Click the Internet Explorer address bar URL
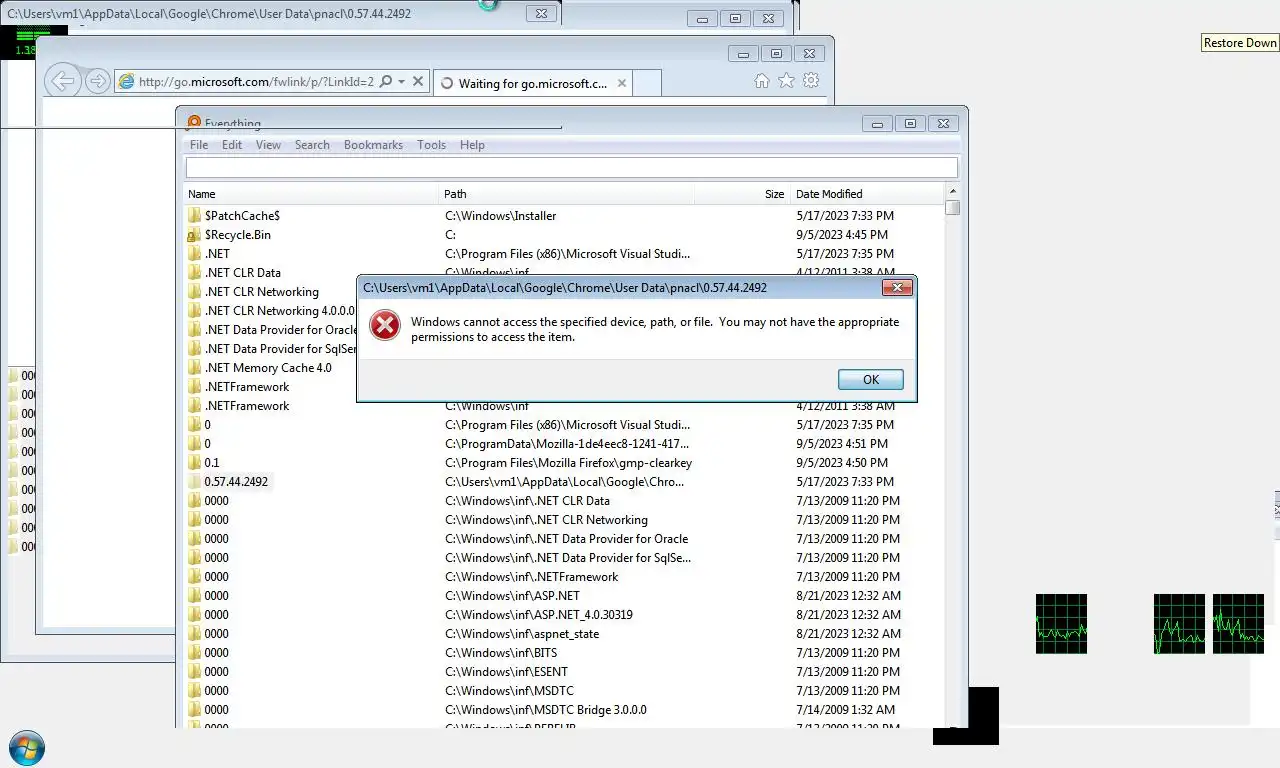This screenshot has height=768, width=1280. 256,82
